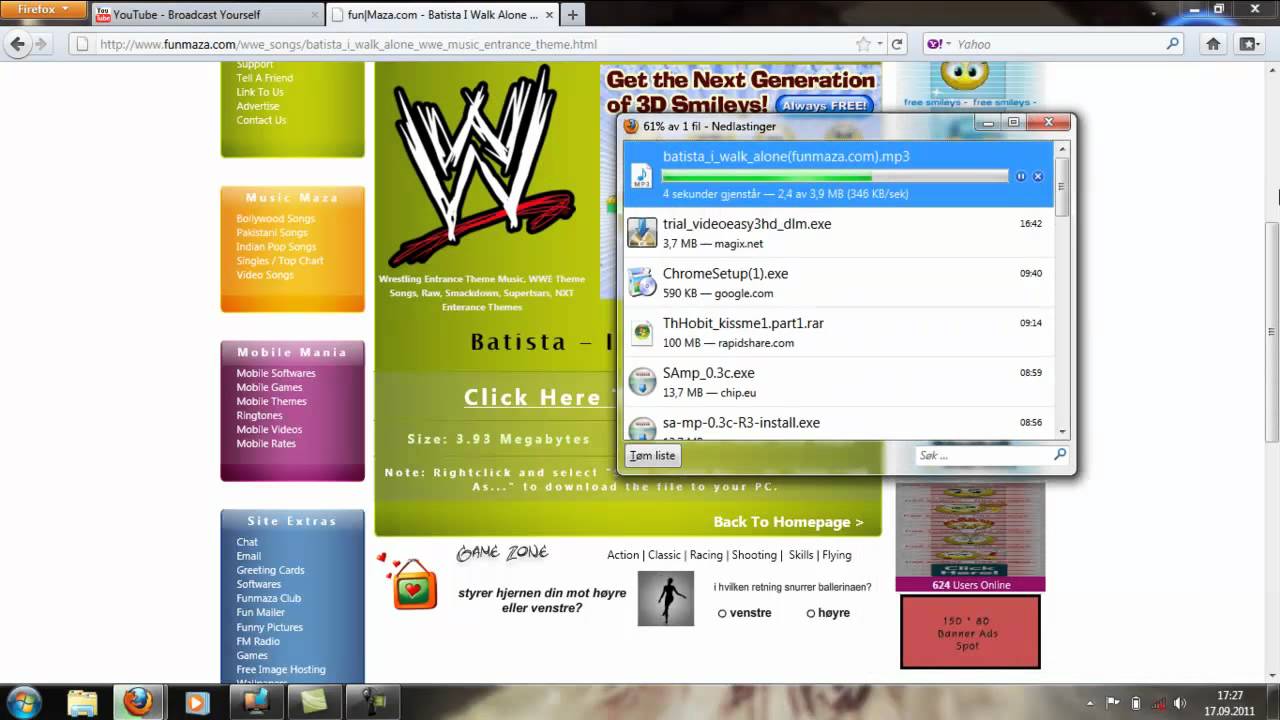1280x720 pixels.
Task: Click the ThHobit_kissme1.part1.rar file icon
Action: [x=642, y=332]
